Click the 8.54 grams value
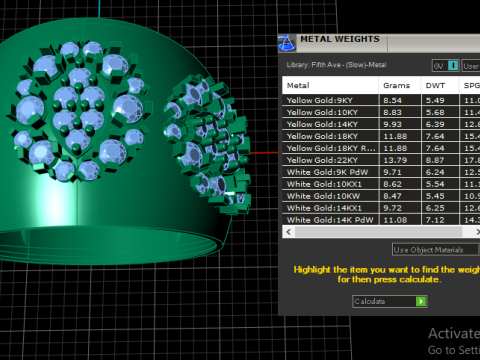The width and height of the screenshot is (480, 360). pyautogui.click(x=392, y=100)
